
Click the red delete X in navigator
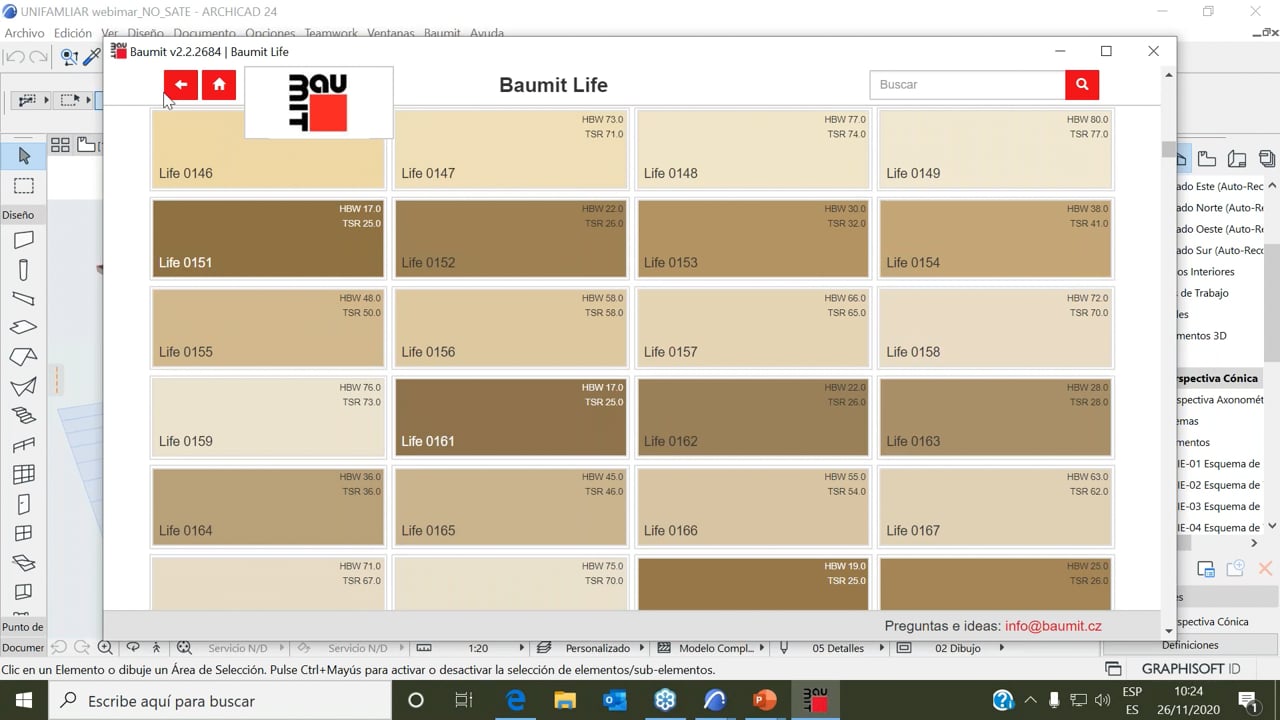coord(1265,569)
